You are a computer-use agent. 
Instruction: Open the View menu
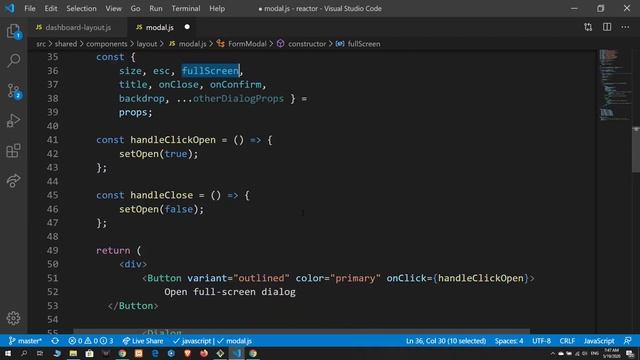tap(113, 8)
